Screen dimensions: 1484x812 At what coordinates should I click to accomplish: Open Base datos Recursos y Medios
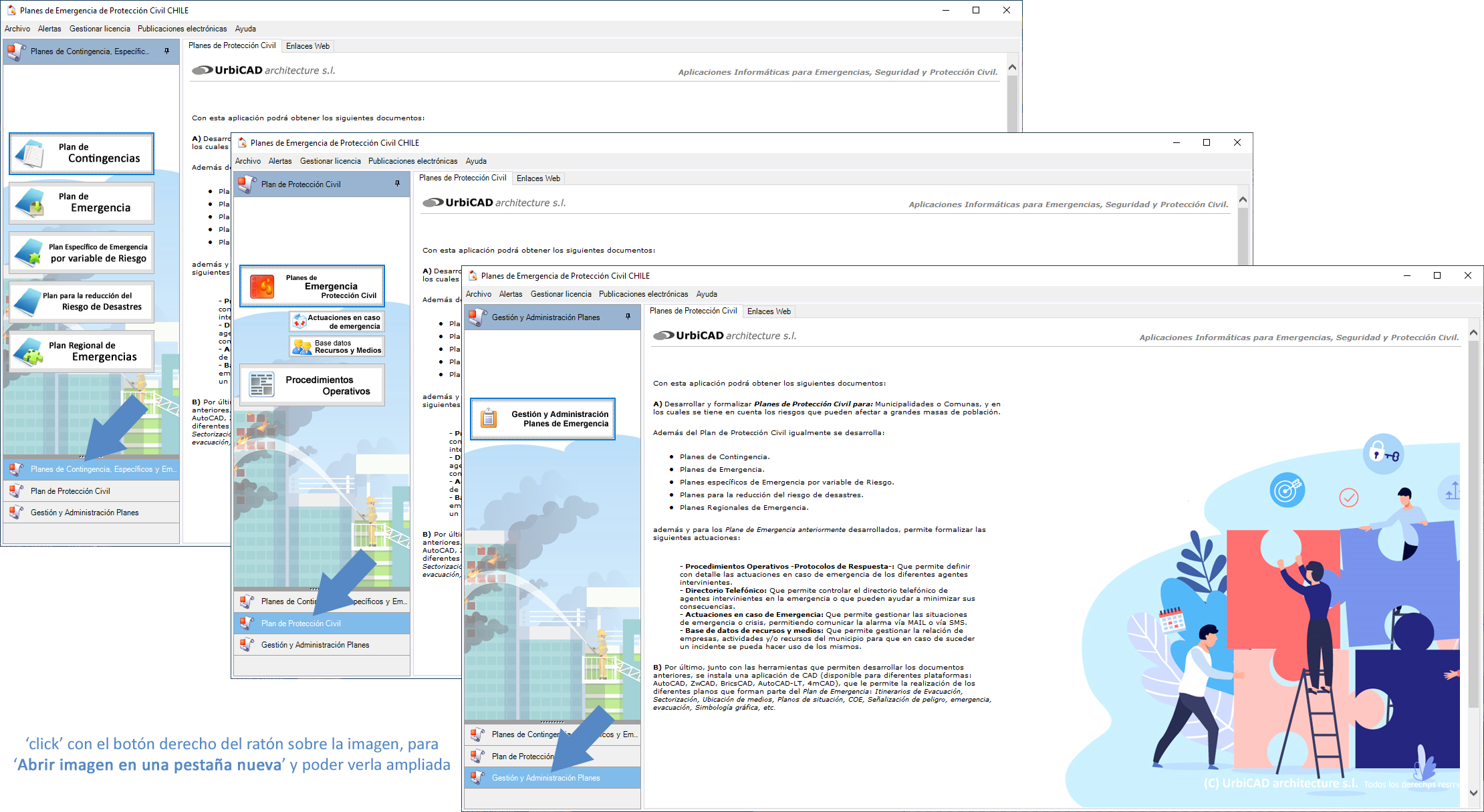coord(337,346)
